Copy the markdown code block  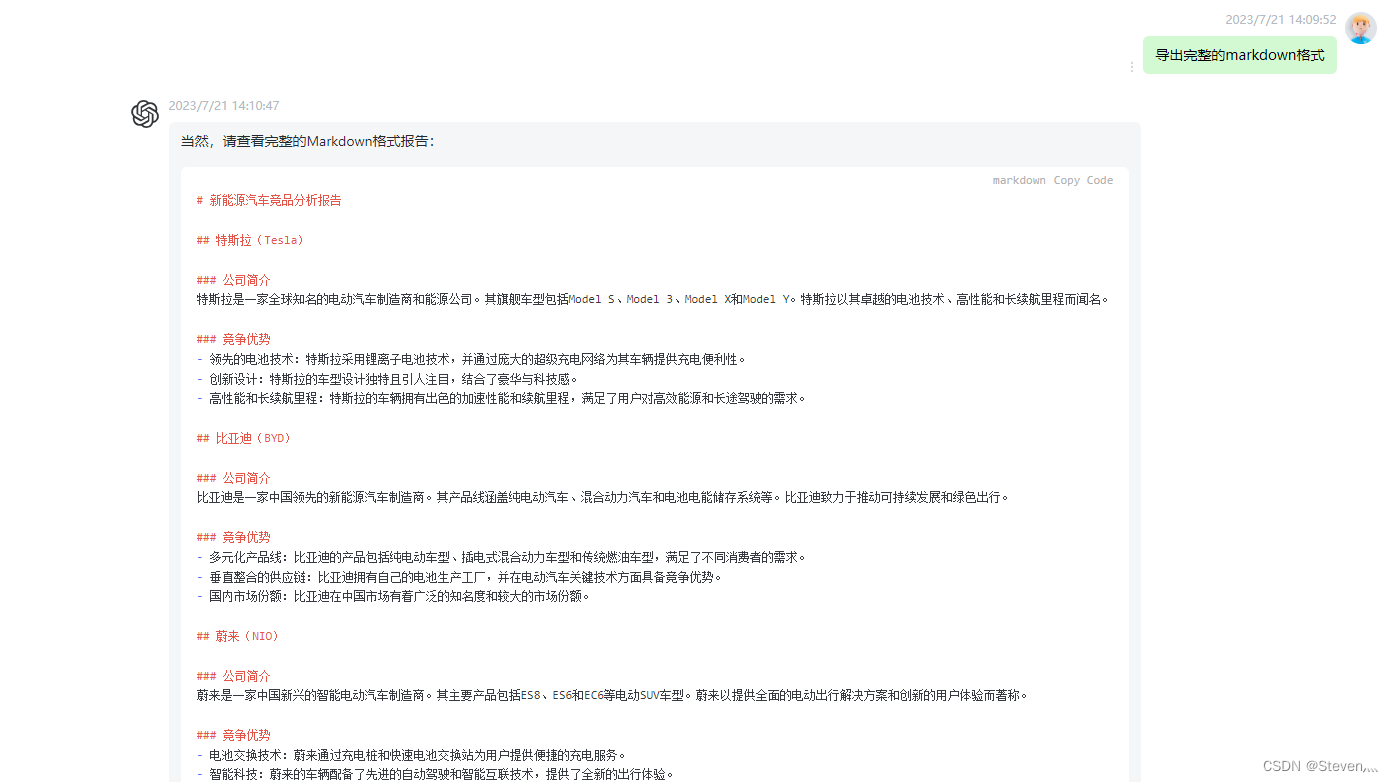[x=1083, y=181]
